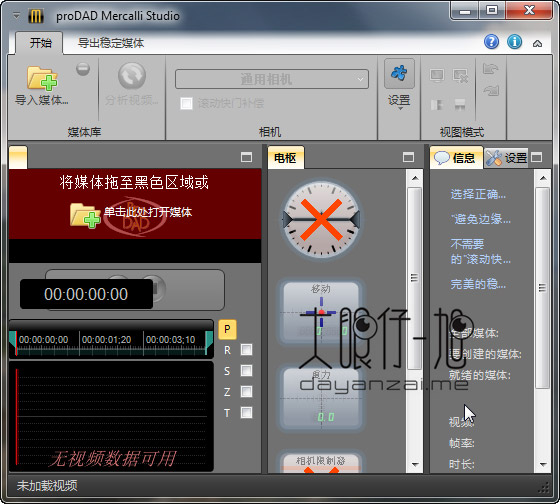The image size is (560, 504).
Task: Select the 设置 panel tab with tools icon
Action: 506,158
